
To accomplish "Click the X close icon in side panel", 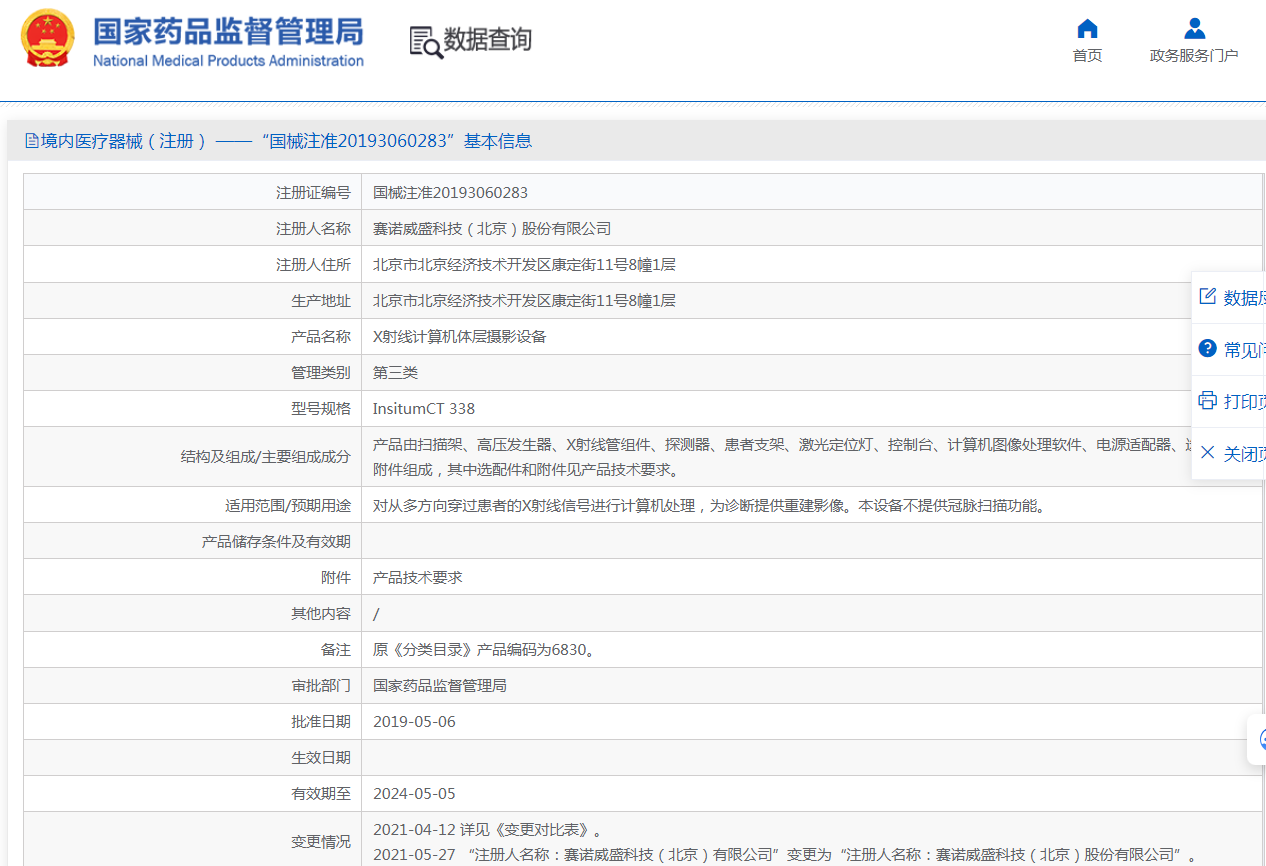I will tap(1208, 453).
